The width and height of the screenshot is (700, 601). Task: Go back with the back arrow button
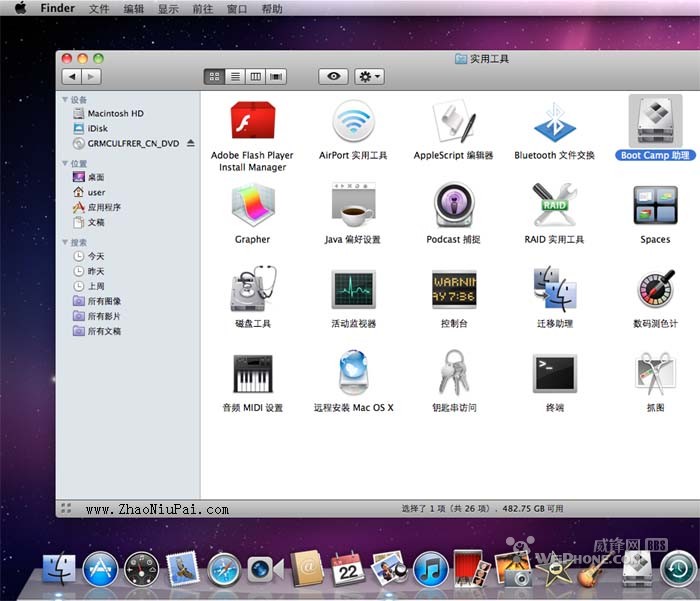click(71, 76)
